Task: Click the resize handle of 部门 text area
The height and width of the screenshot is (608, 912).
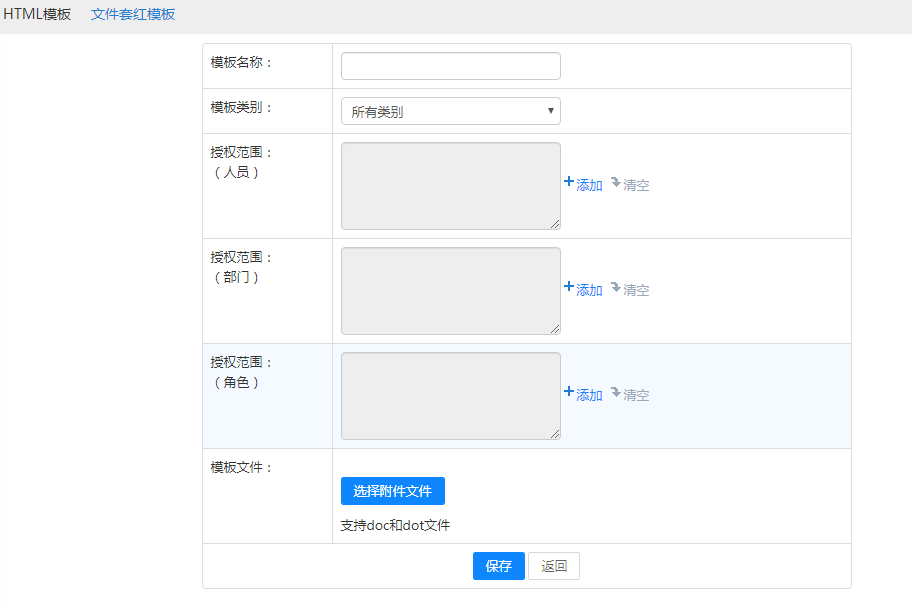Action: click(555, 330)
